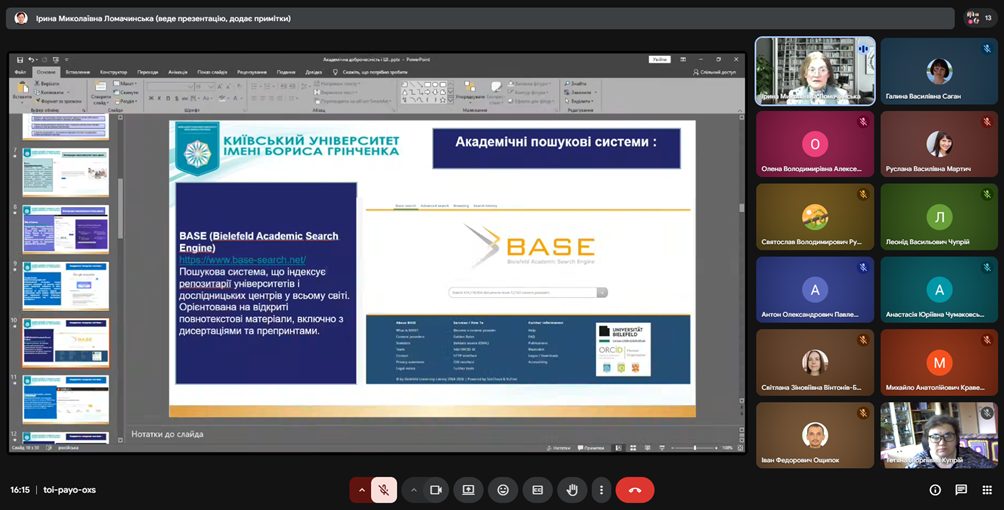Image resolution: width=1004 pixels, height=510 pixels.
Task: Click the present screen icon
Action: 468,490
